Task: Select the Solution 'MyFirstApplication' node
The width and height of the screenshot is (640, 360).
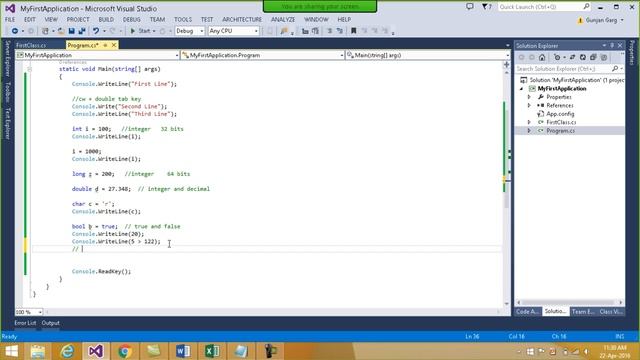Action: (x=572, y=80)
